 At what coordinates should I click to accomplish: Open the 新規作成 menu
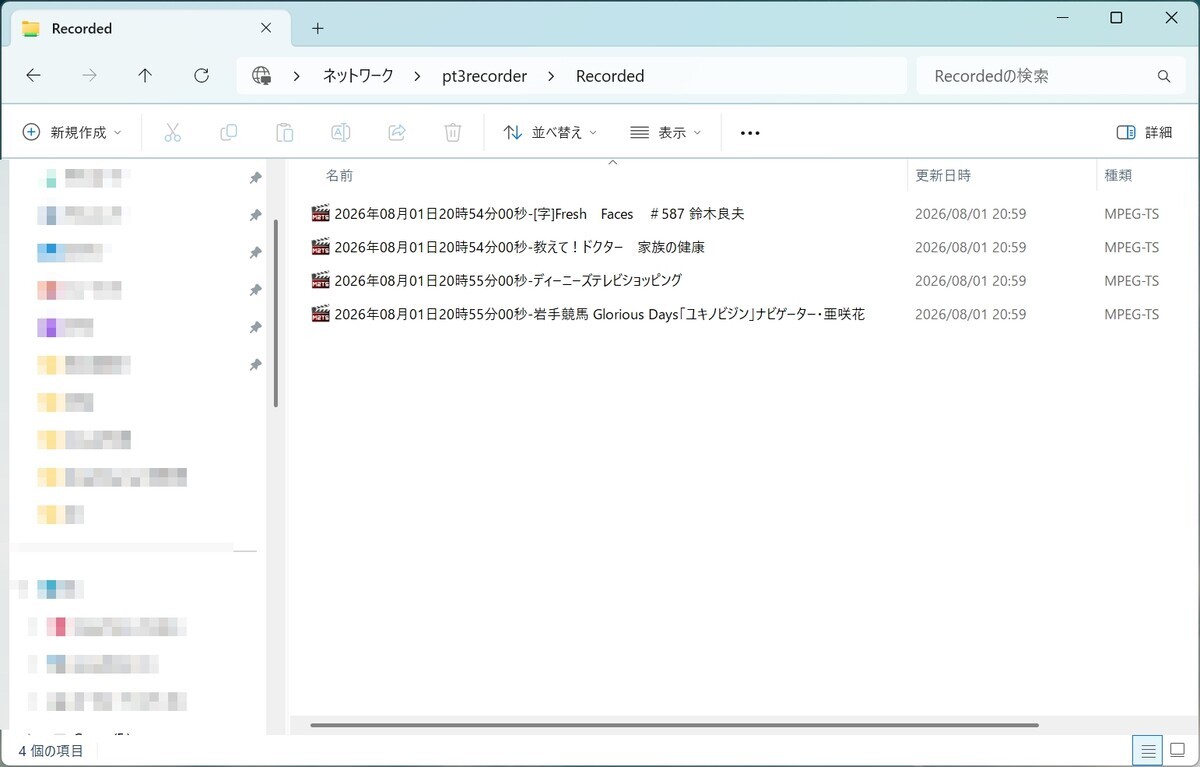72,132
